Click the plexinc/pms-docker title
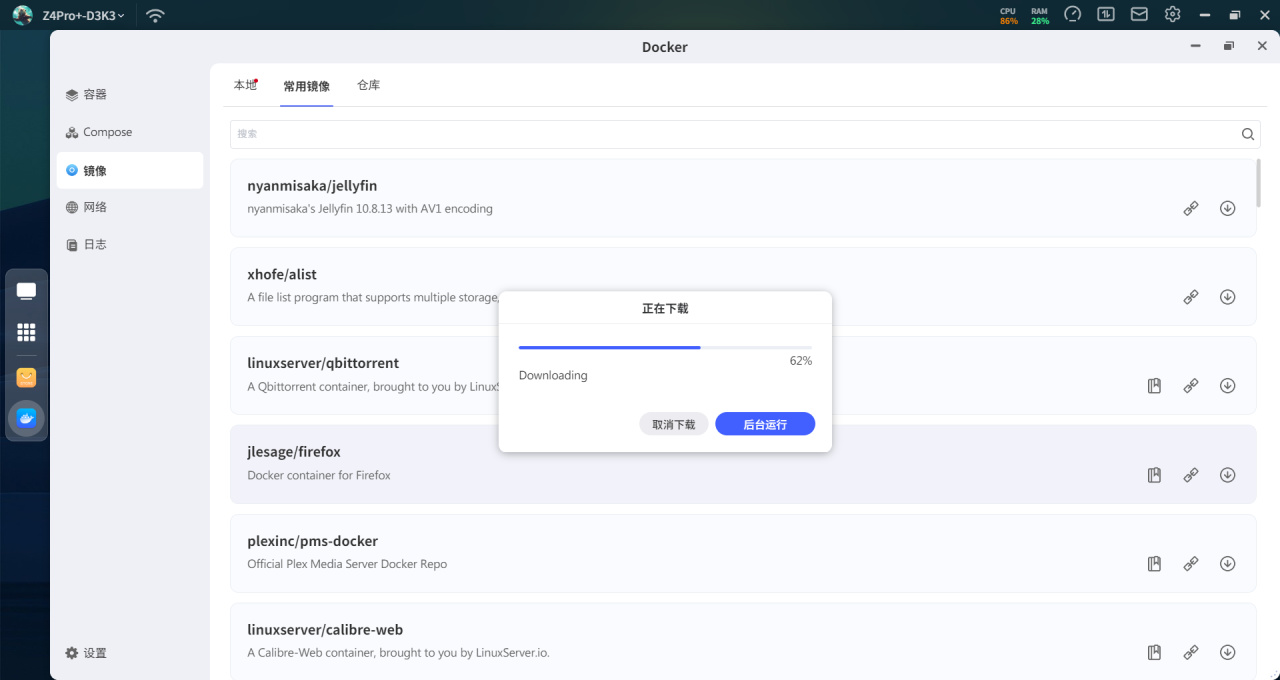The height and width of the screenshot is (680, 1280). coord(312,541)
